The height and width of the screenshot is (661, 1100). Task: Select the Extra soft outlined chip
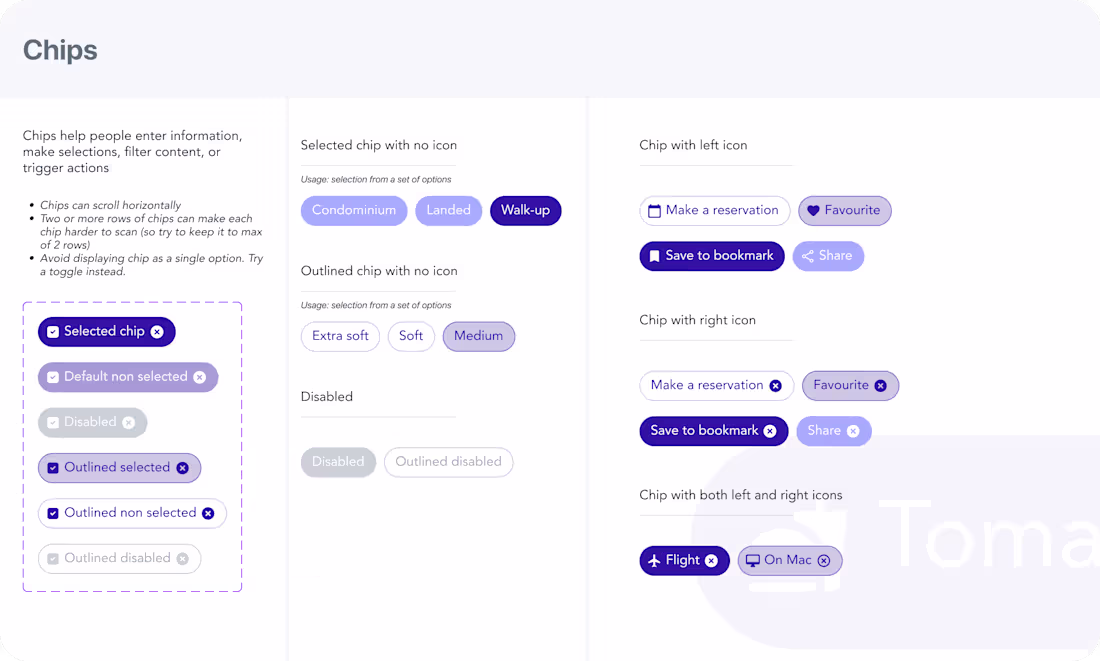[x=340, y=336]
